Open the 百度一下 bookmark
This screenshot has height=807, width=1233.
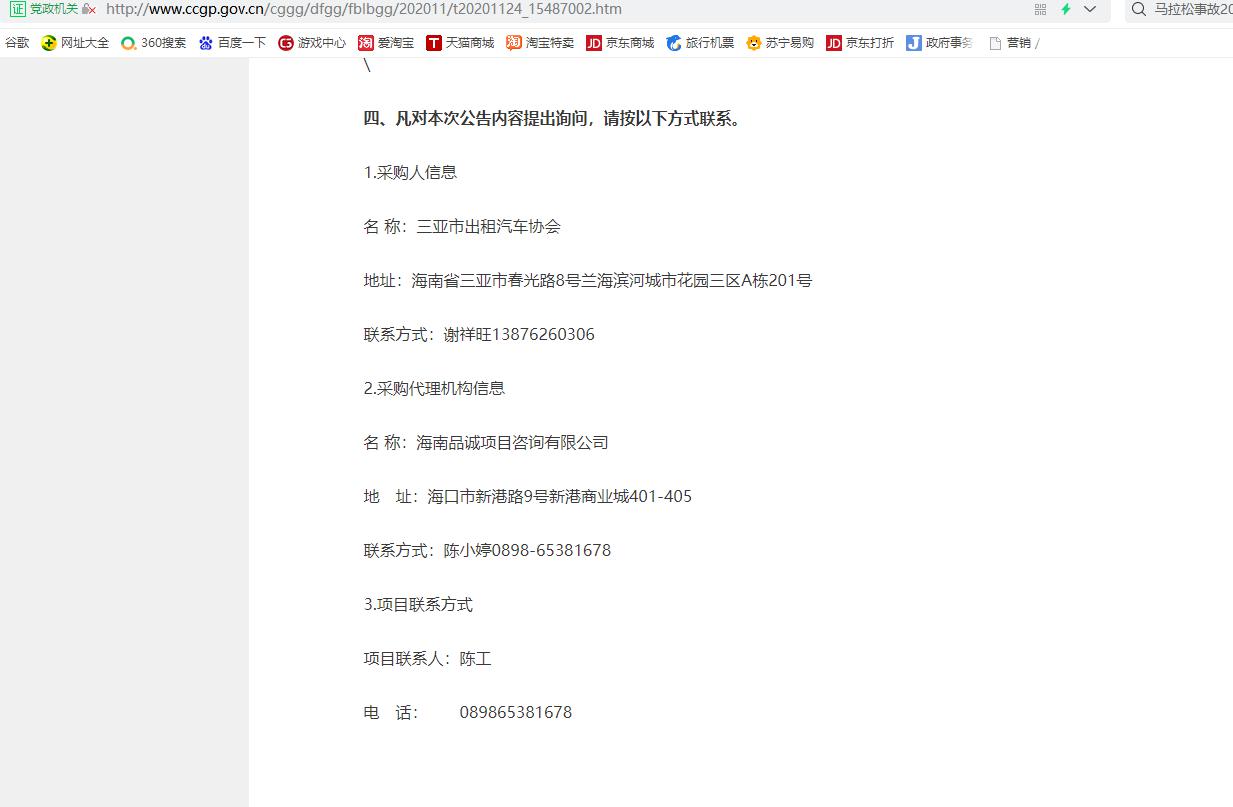(232, 43)
